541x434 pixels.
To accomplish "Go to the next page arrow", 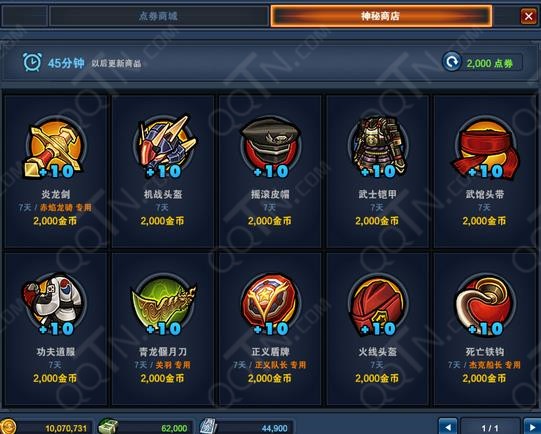I will point(532,426).
